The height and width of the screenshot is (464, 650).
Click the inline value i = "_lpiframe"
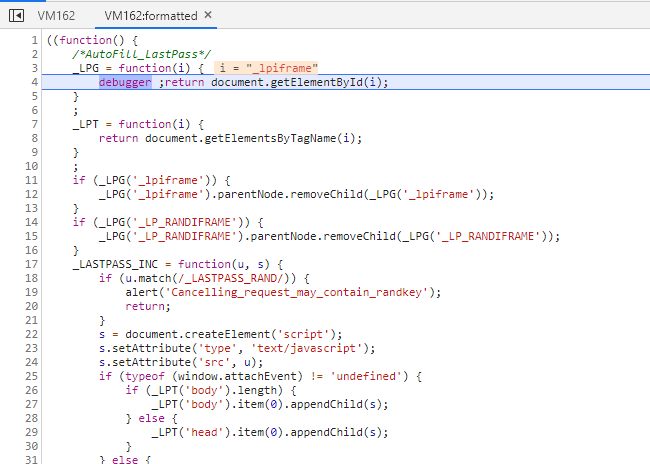266,68
